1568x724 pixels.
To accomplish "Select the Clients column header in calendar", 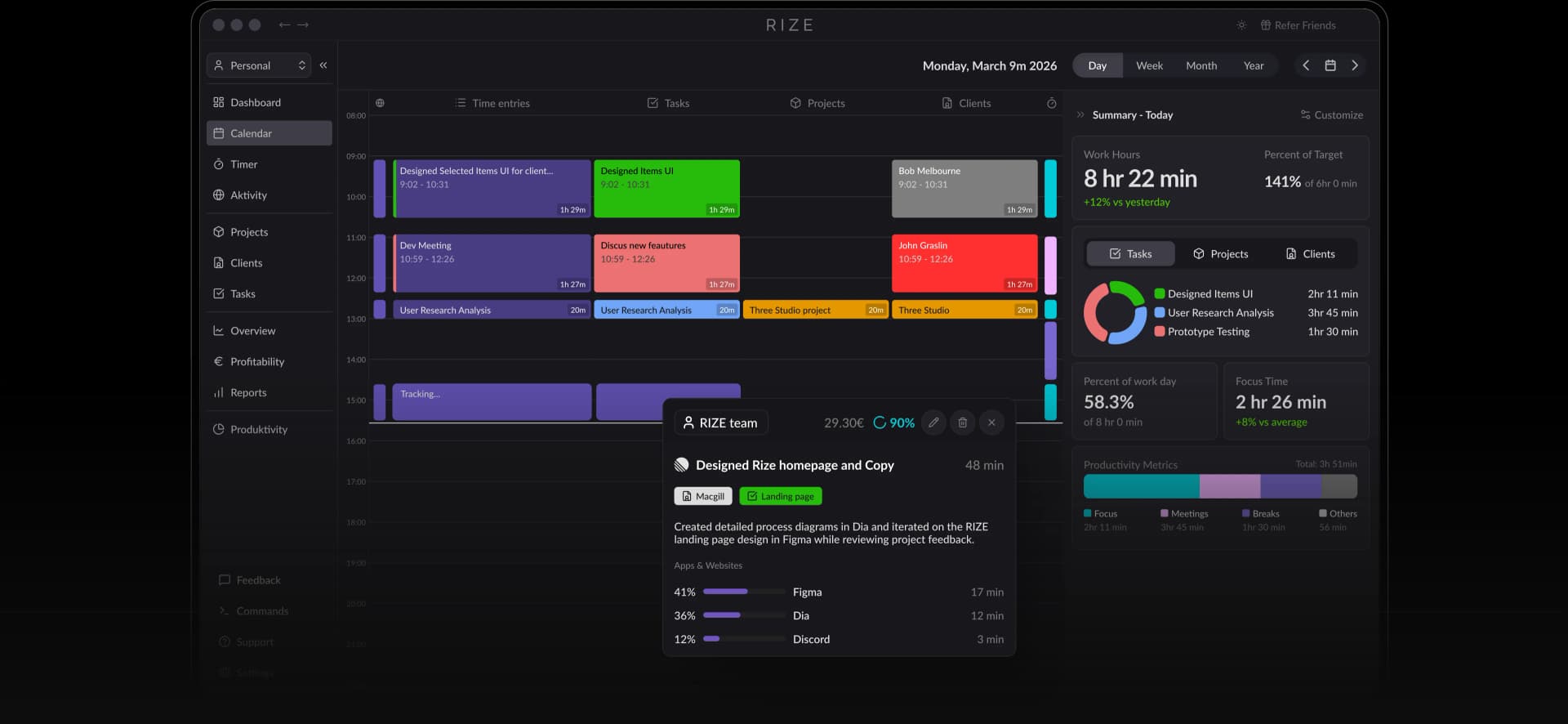I will [966, 103].
